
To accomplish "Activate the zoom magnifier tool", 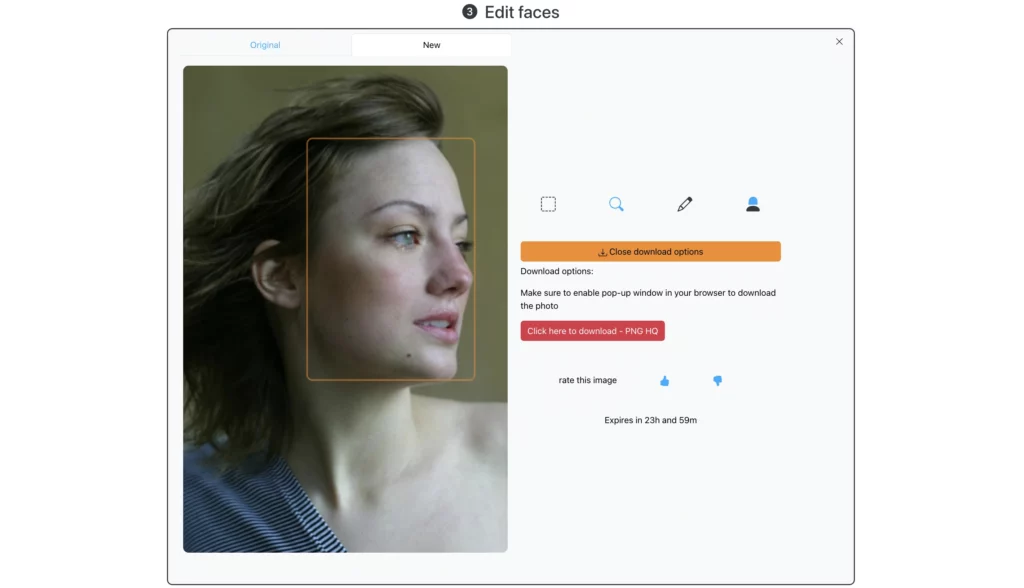I will [x=616, y=203].
